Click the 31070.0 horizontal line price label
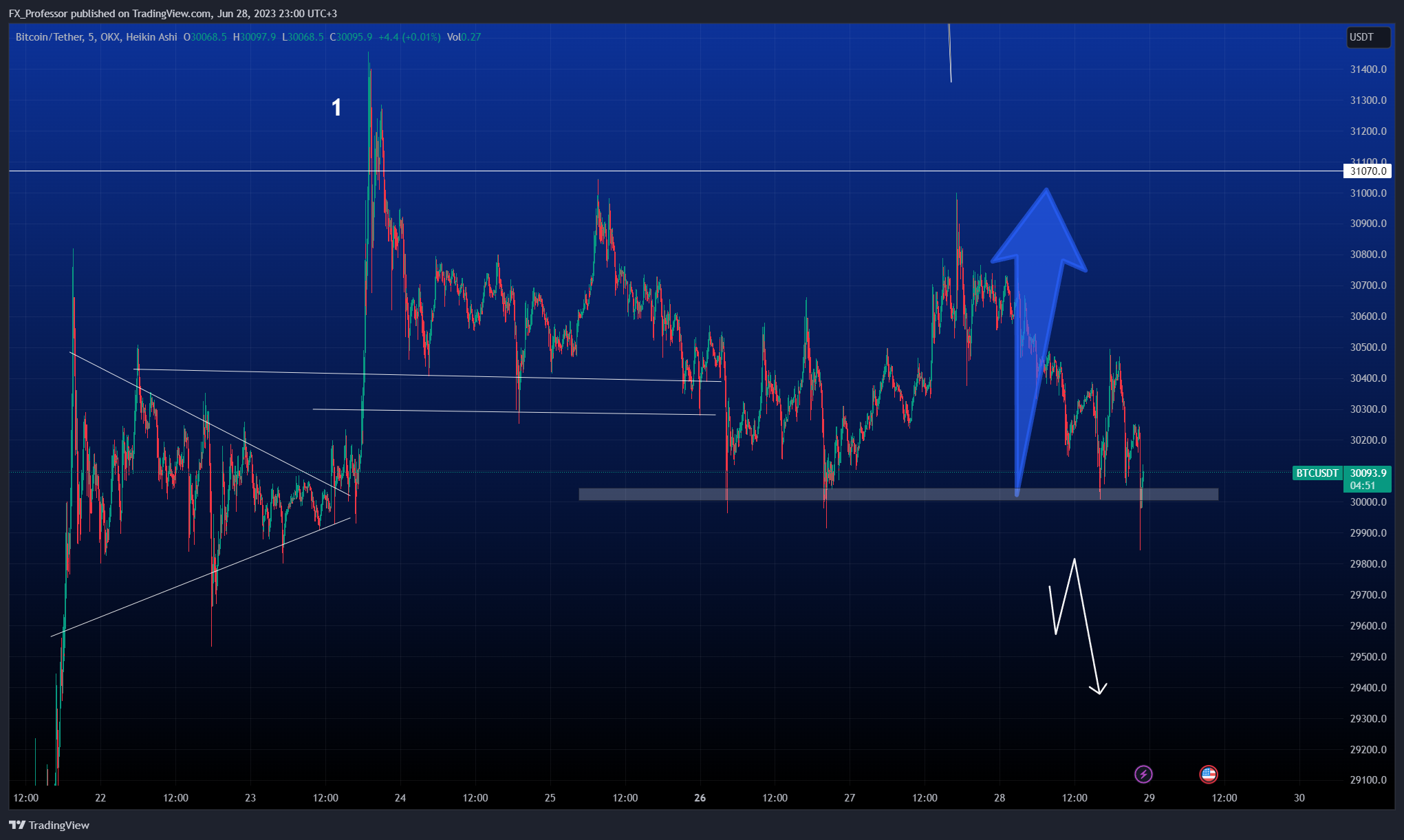The image size is (1404, 840). [1368, 171]
